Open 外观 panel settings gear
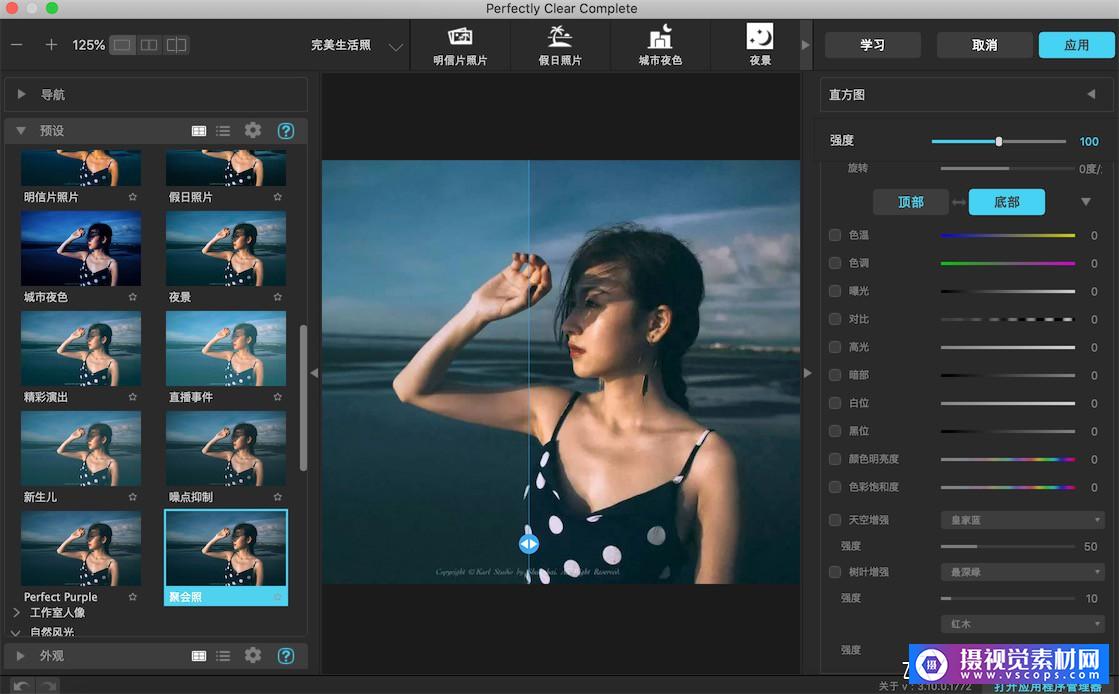This screenshot has width=1119, height=694. [253, 655]
